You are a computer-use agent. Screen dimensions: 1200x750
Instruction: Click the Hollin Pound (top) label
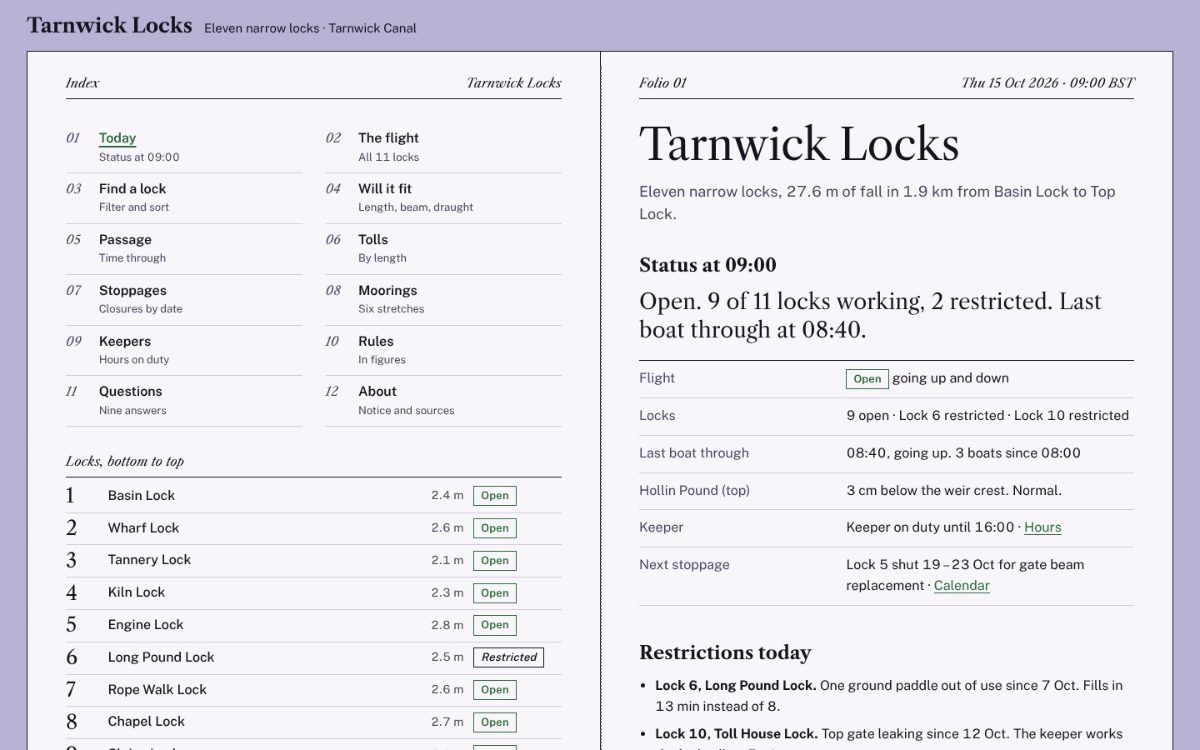[694, 490]
